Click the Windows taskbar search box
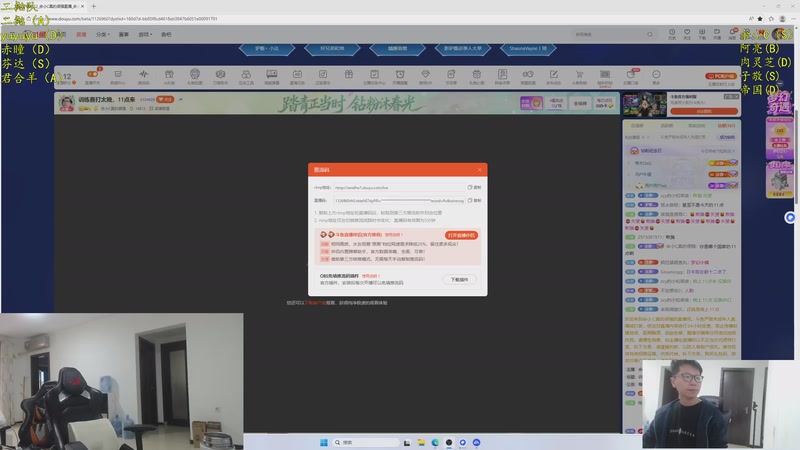This screenshot has width=800, height=450. point(366,442)
